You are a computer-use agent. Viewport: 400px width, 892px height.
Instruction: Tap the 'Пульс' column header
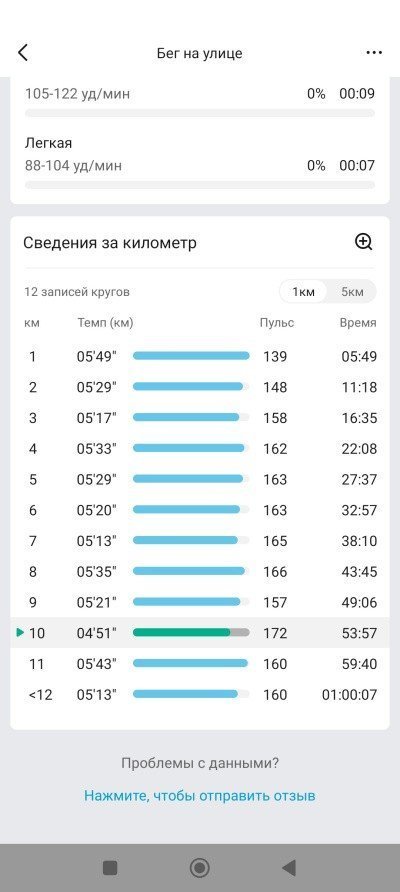pos(277,323)
